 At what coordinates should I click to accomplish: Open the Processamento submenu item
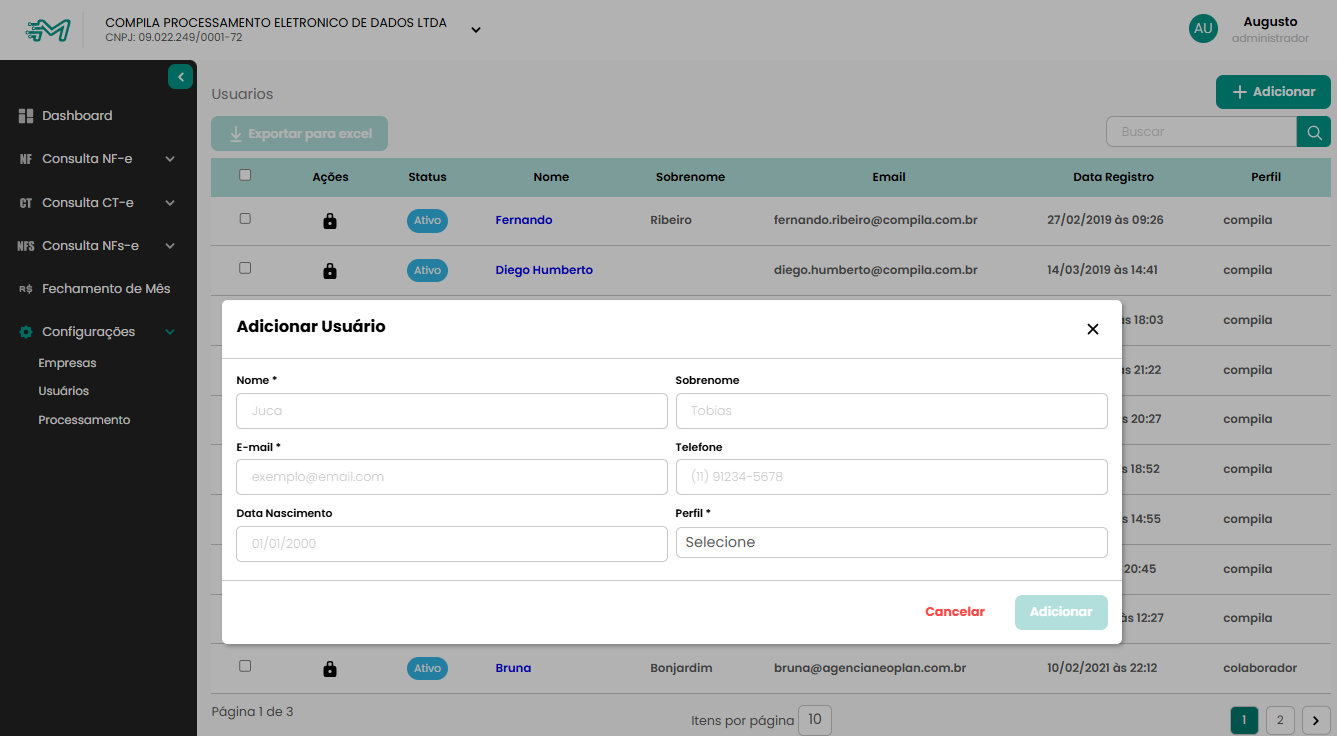[84, 420]
